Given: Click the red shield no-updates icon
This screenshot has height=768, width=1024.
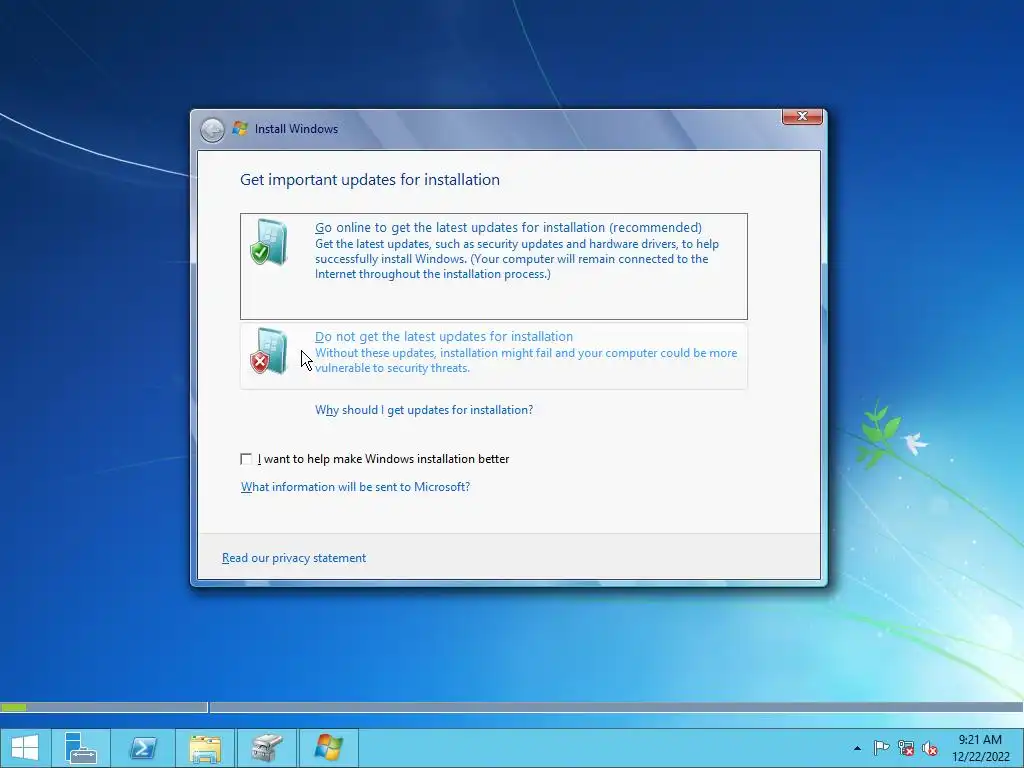Looking at the screenshot, I should (x=268, y=351).
